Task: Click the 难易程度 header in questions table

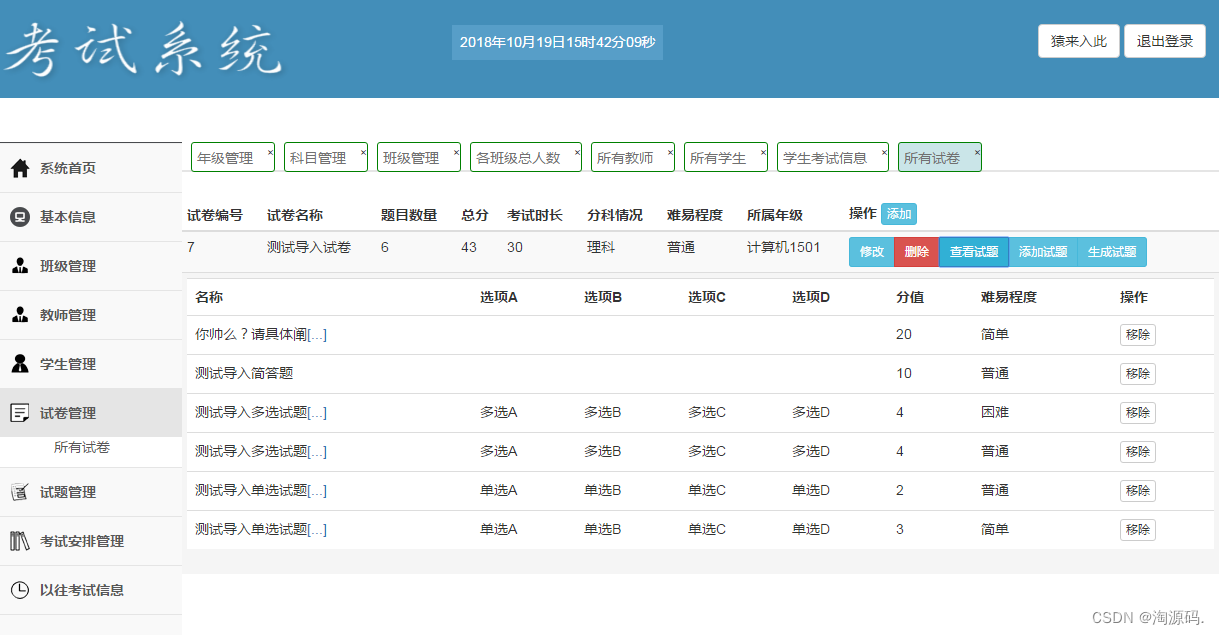Action: (x=1009, y=297)
